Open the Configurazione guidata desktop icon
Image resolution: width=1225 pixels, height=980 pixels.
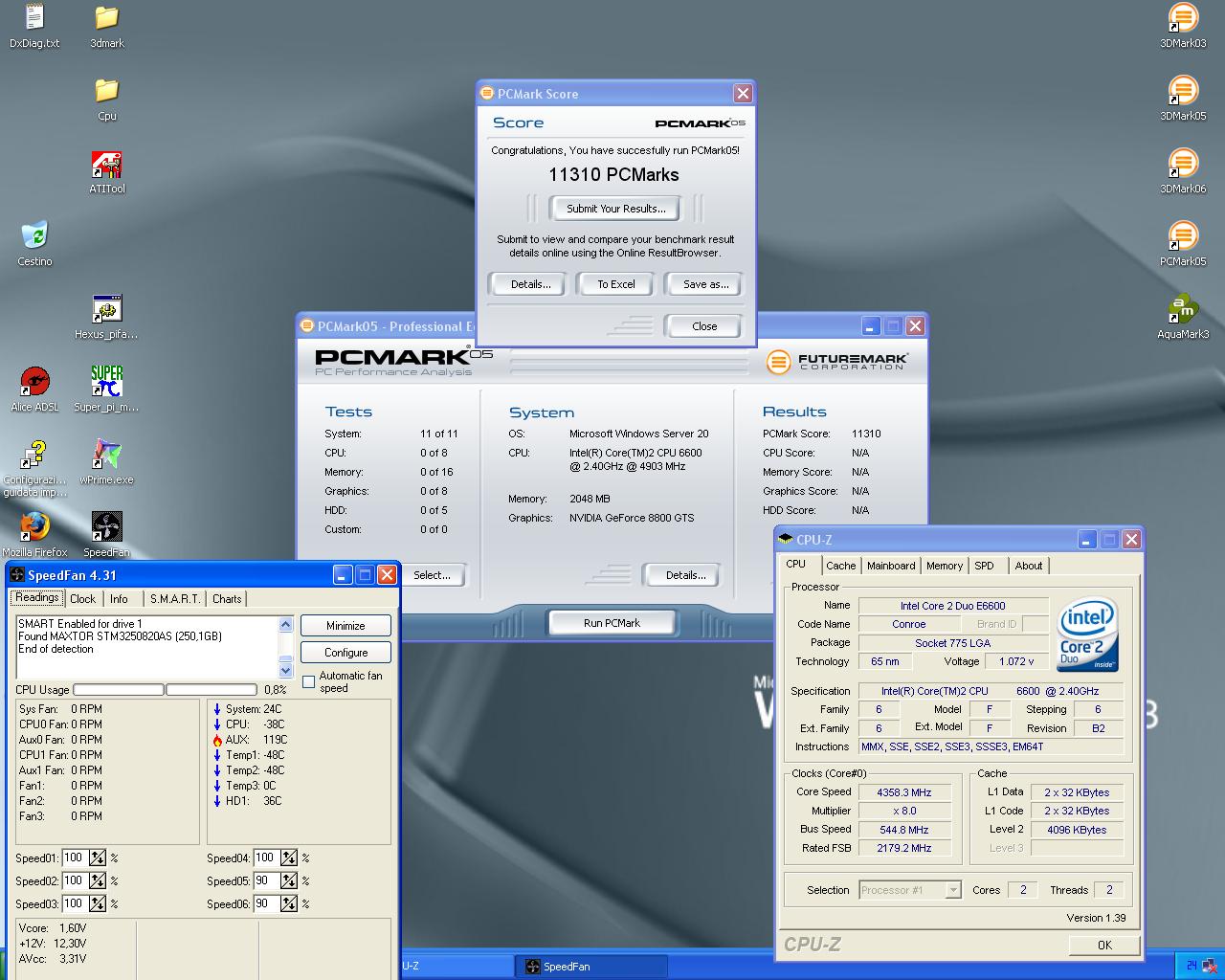[x=34, y=469]
